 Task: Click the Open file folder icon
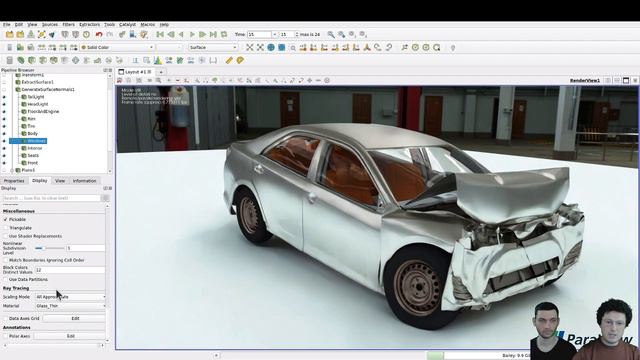tap(10, 35)
